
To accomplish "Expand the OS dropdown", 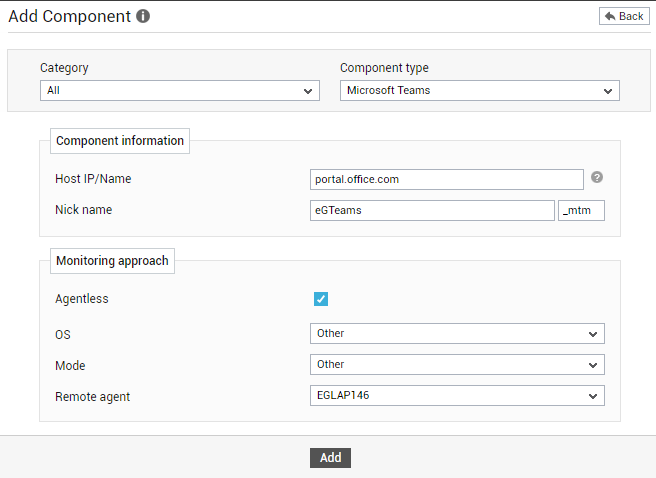I will pos(457,334).
